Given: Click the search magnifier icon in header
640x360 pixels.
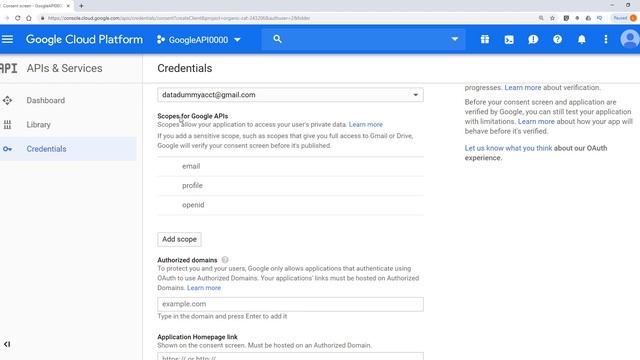Looking at the screenshot, I should [278, 39].
